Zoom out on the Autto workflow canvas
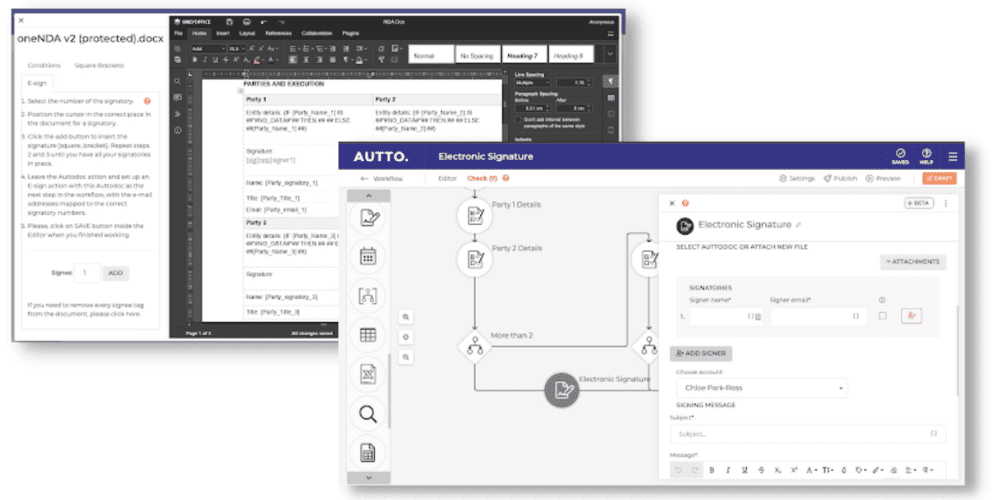 [x=406, y=357]
